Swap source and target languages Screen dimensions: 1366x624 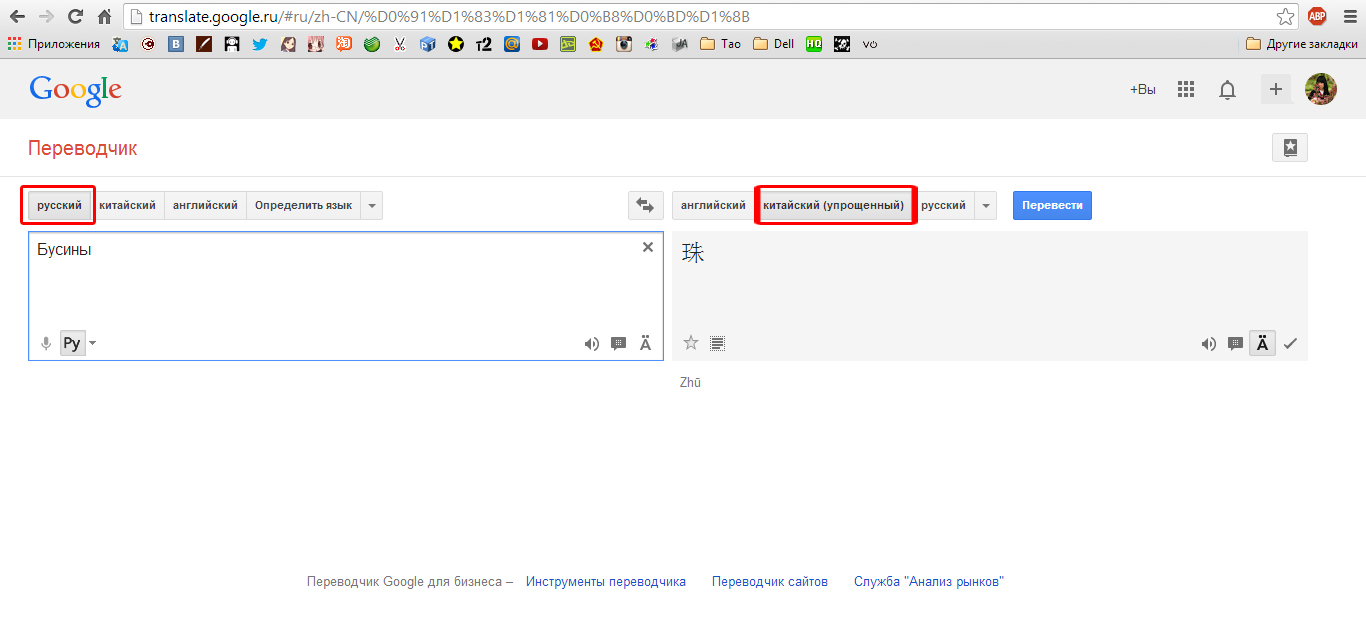(645, 205)
